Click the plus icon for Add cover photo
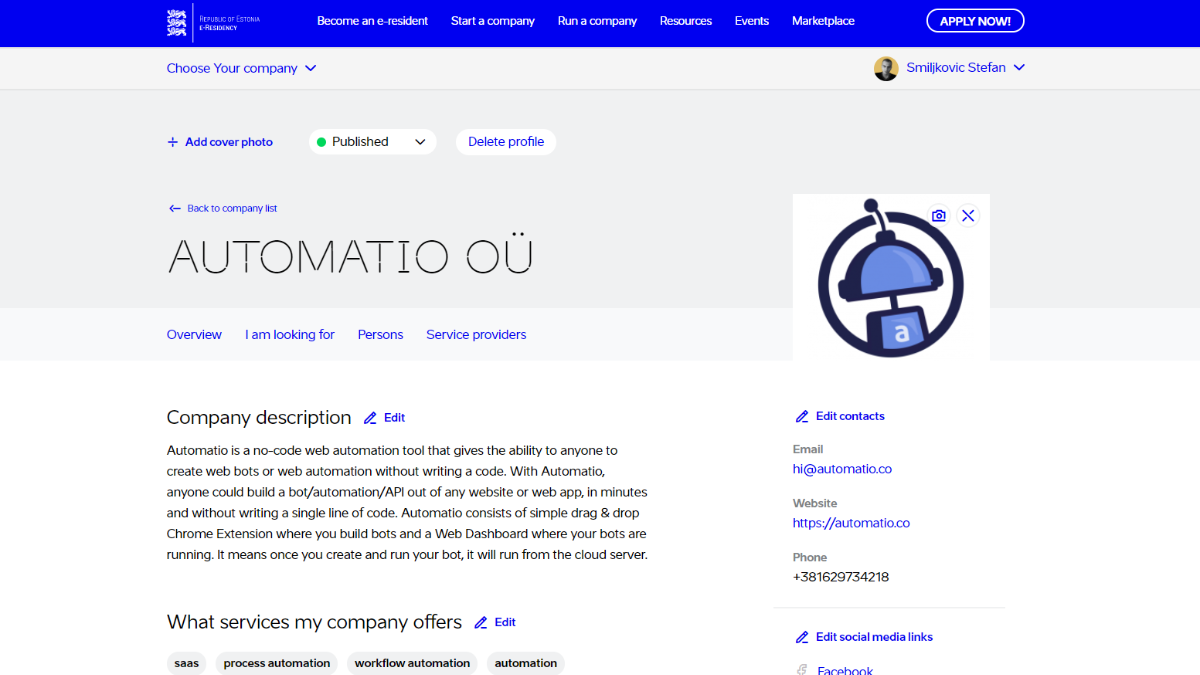The height and width of the screenshot is (675, 1200). (x=173, y=142)
